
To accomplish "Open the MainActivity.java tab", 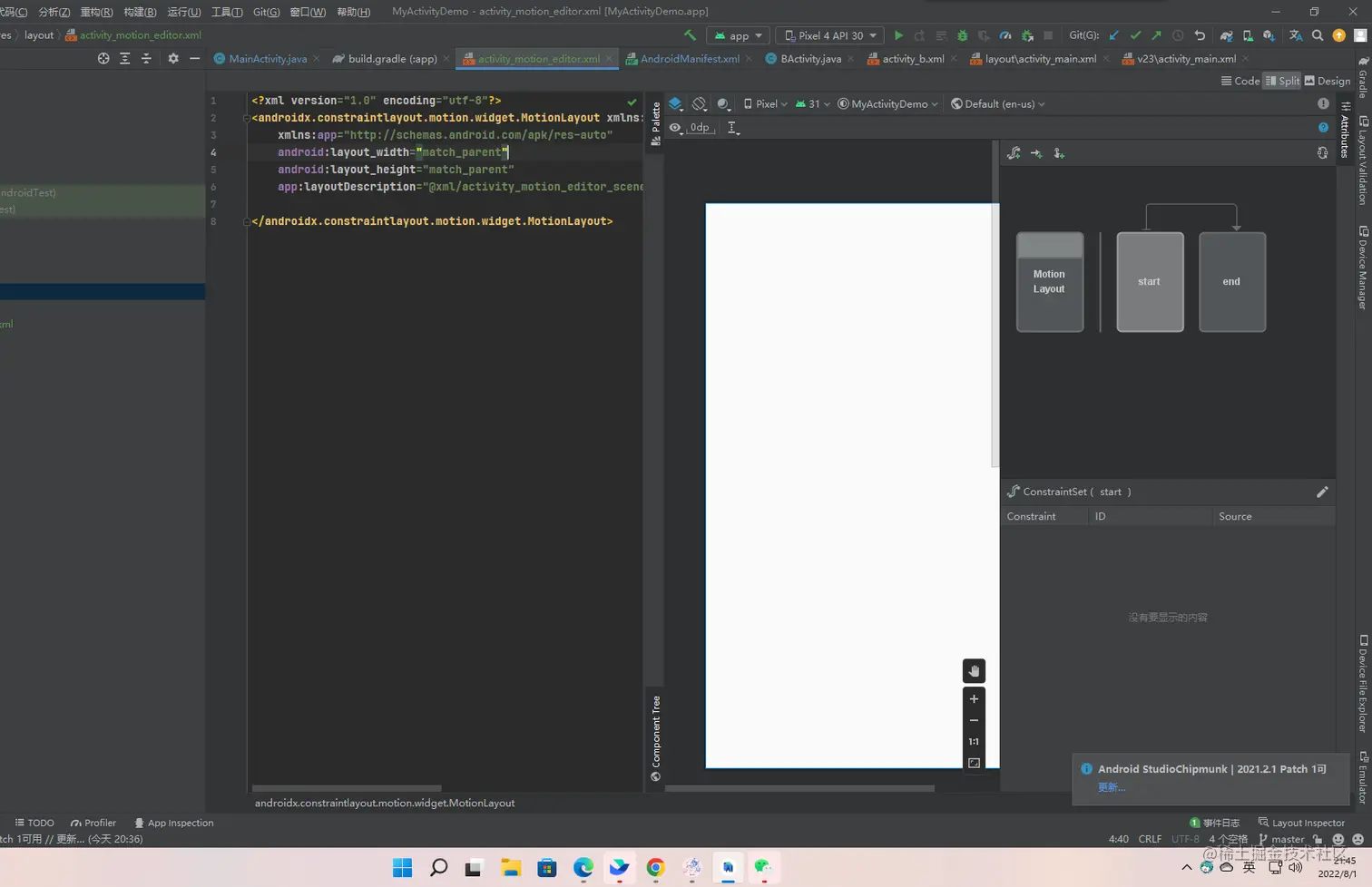I will click(268, 58).
